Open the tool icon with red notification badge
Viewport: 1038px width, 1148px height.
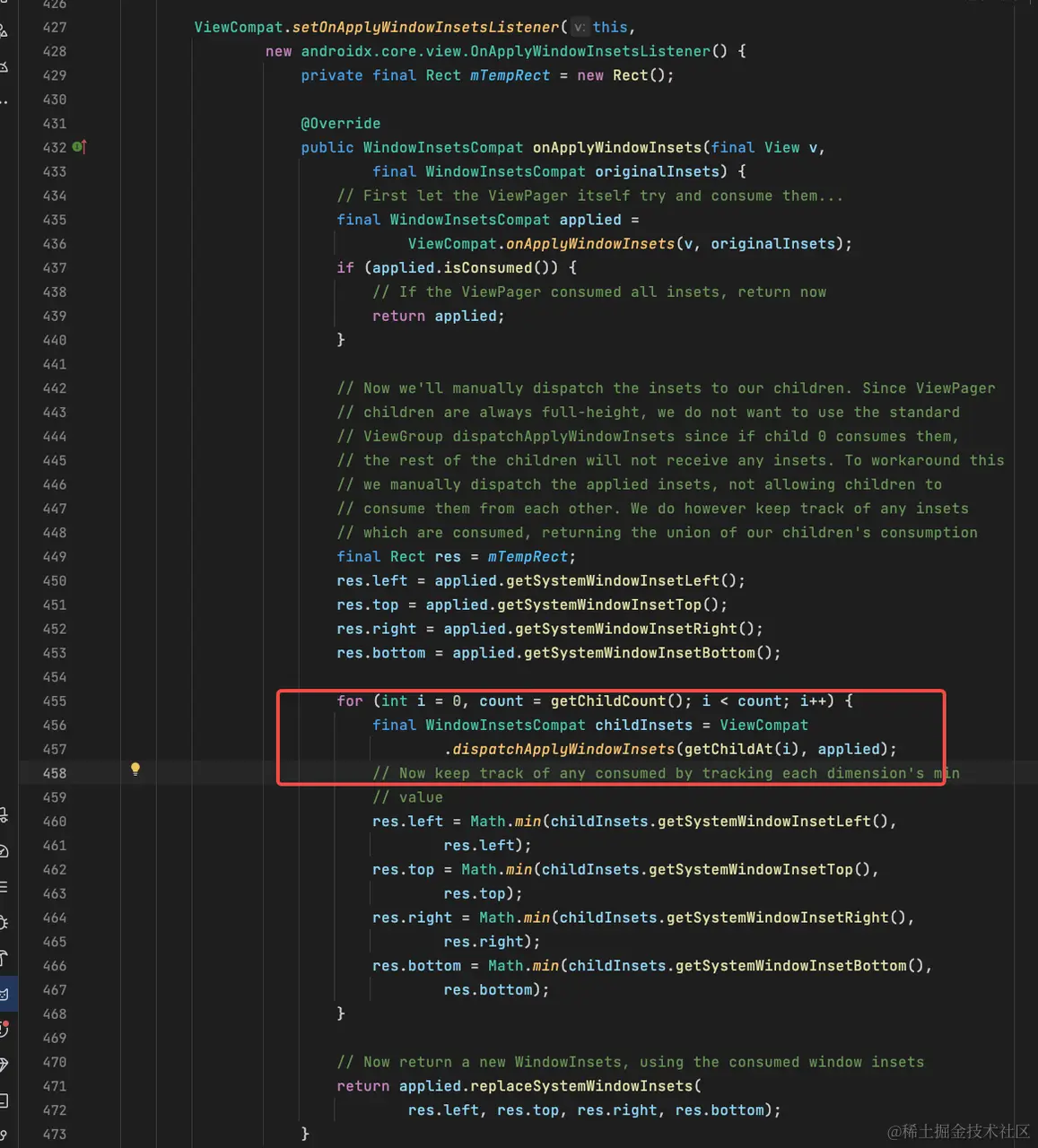tap(4, 1029)
